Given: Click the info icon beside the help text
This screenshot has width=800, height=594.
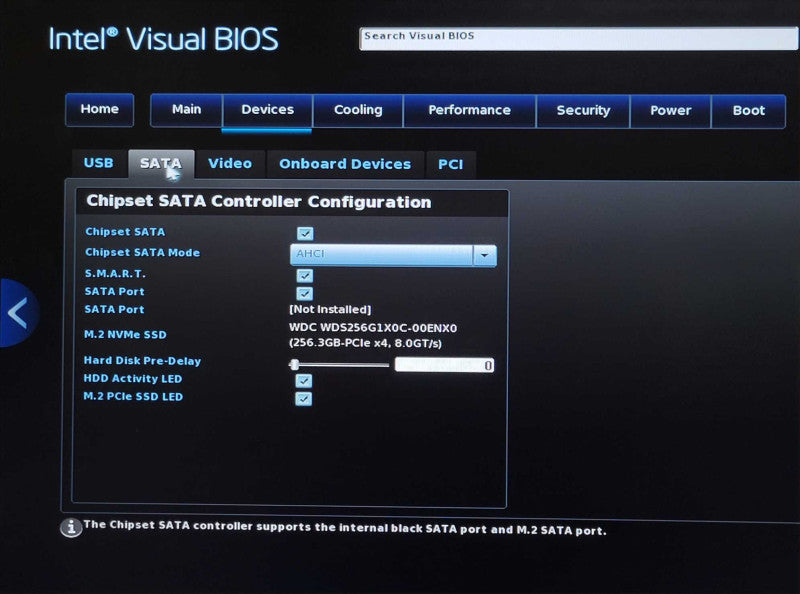Looking at the screenshot, I should [x=71, y=528].
